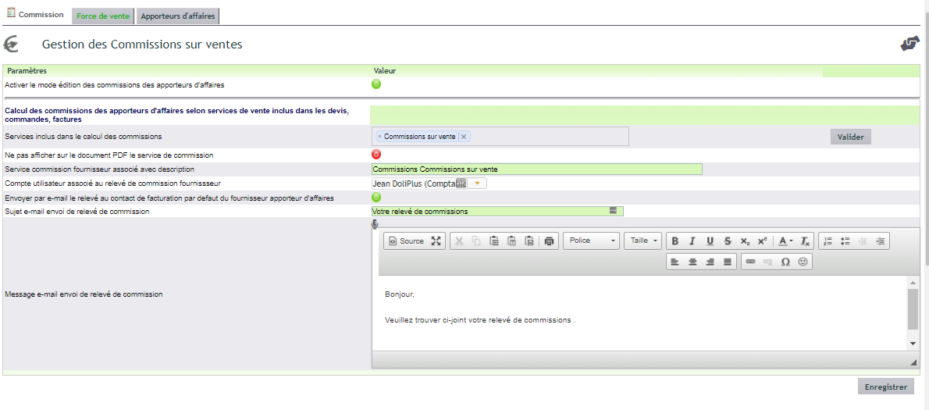This screenshot has height=410, width=929.
Task: Click in the message body text 'Bonjour,'
Action: pyautogui.click(x=400, y=294)
